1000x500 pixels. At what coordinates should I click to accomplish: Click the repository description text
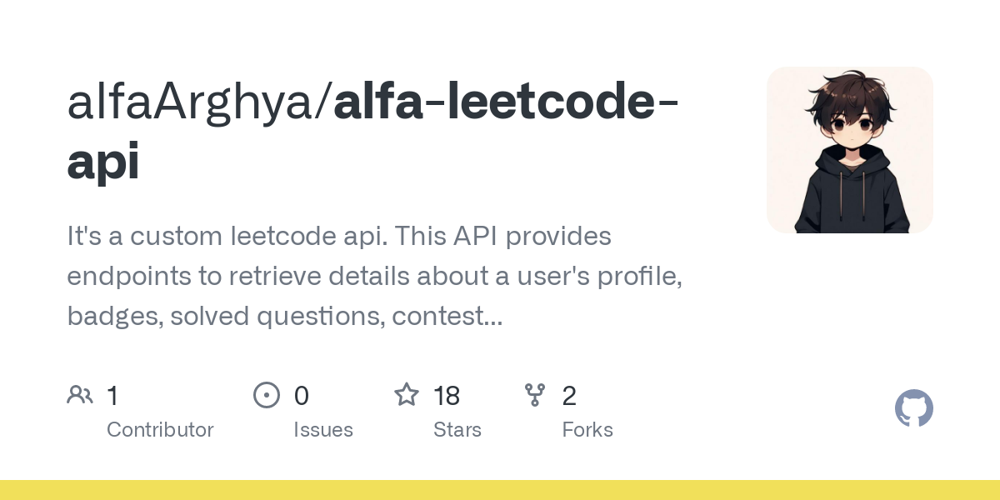point(375,276)
